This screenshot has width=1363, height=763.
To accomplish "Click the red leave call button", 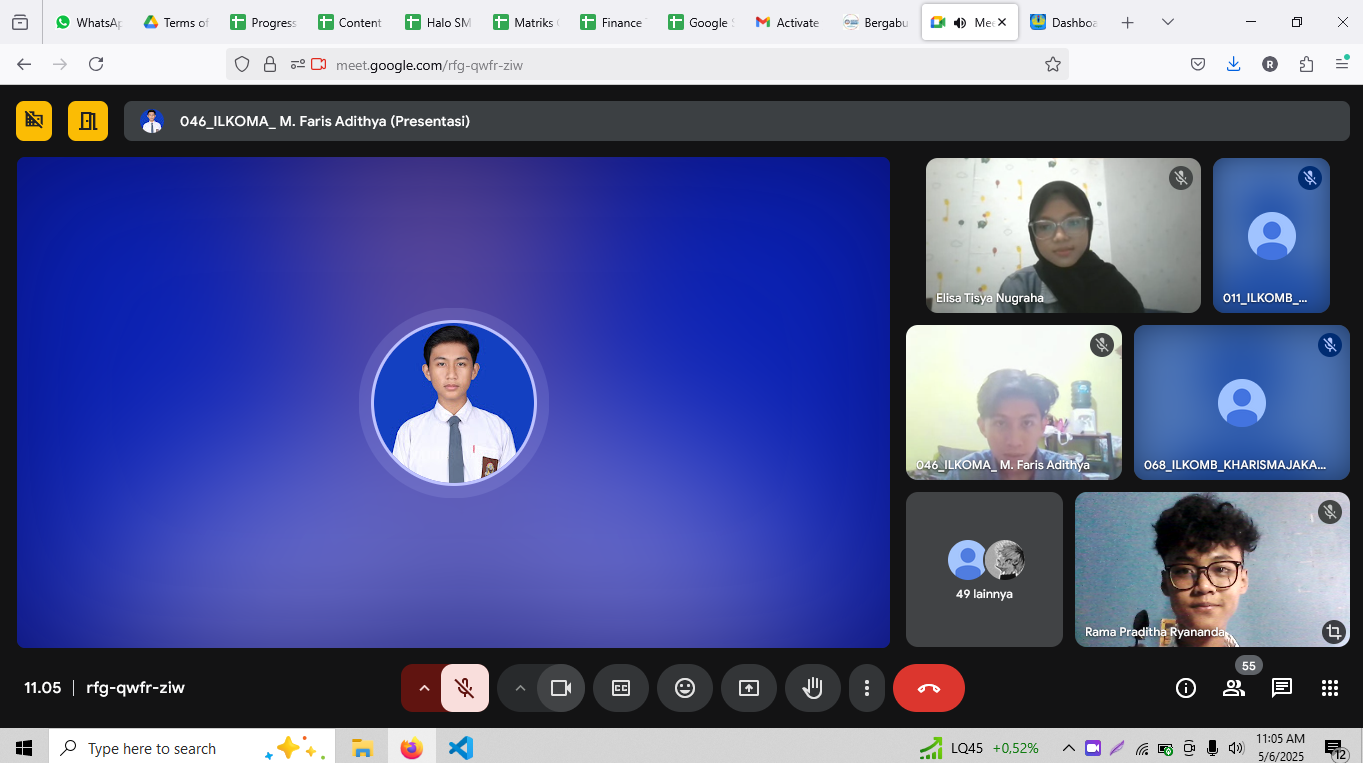I will coord(928,688).
